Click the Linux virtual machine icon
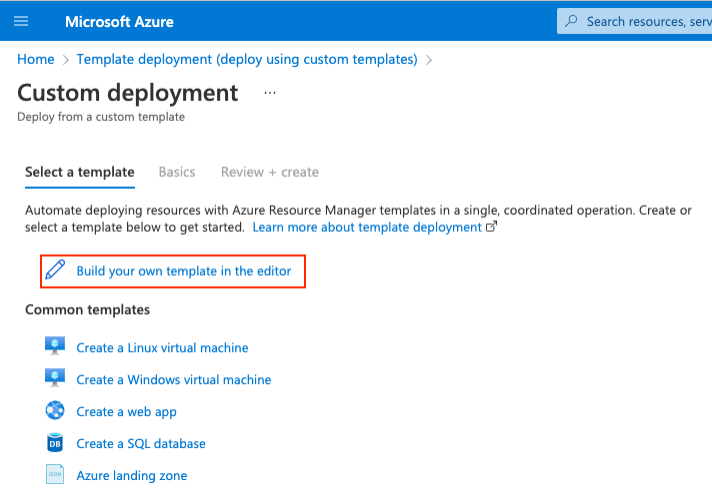This screenshot has width=712, height=494. [55, 346]
